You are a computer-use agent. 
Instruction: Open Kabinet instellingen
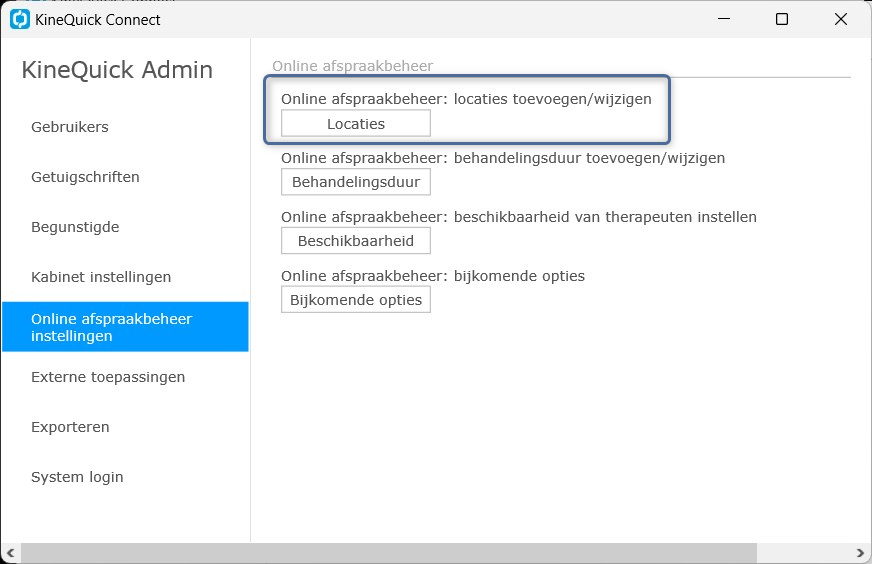point(125,277)
